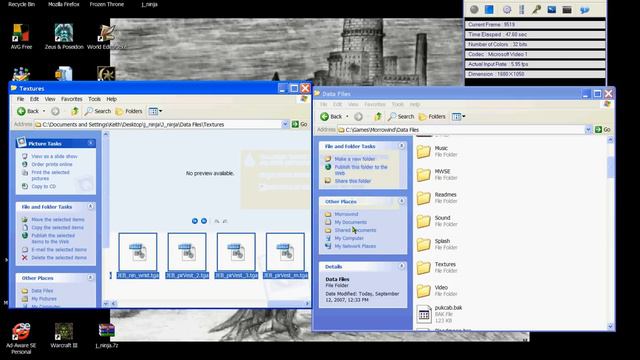Image resolution: width=640 pixels, height=360 pixels.
Task: Go up one level in the Data Files window
Action: click(378, 117)
